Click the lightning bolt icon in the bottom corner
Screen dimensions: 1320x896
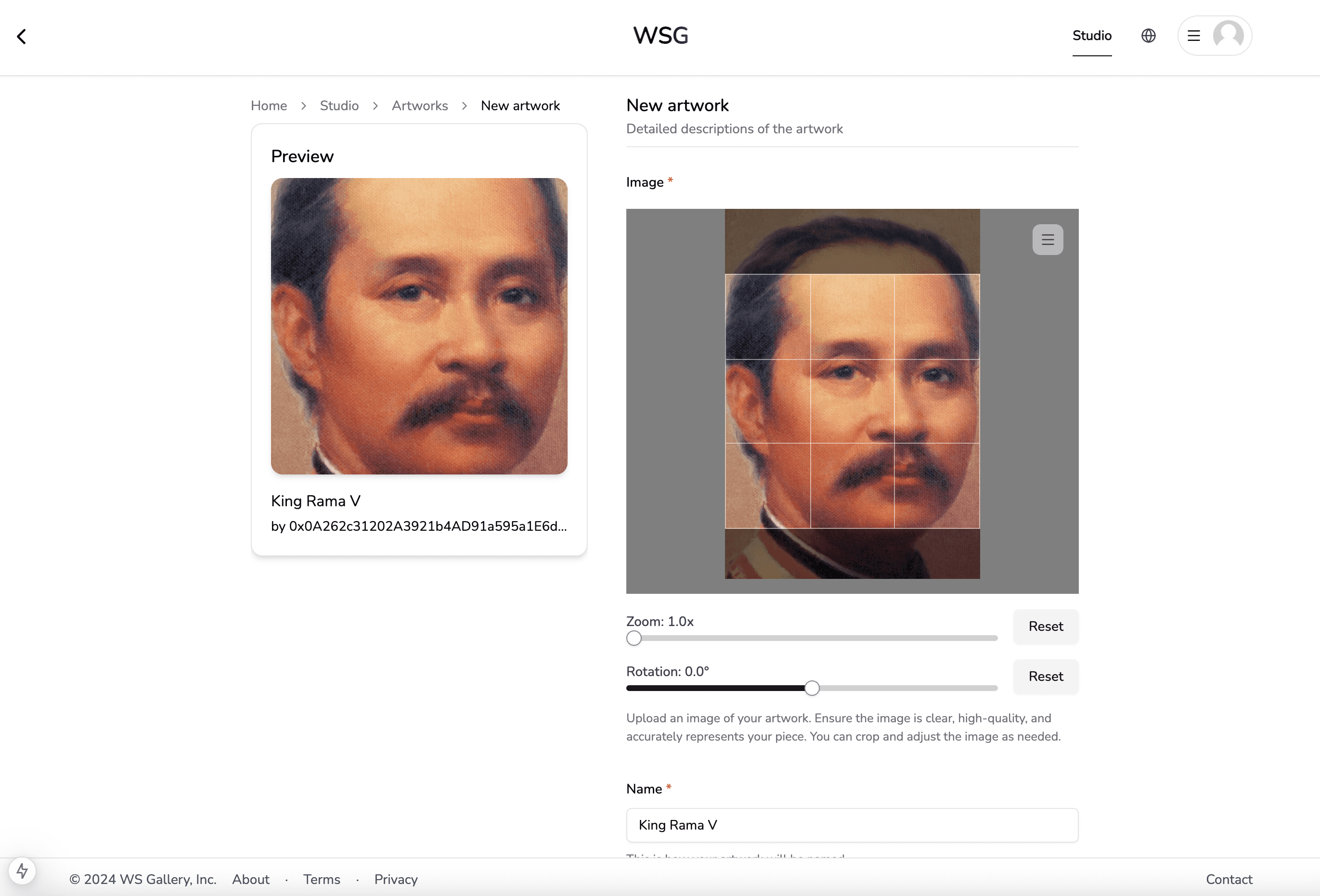click(x=22, y=870)
